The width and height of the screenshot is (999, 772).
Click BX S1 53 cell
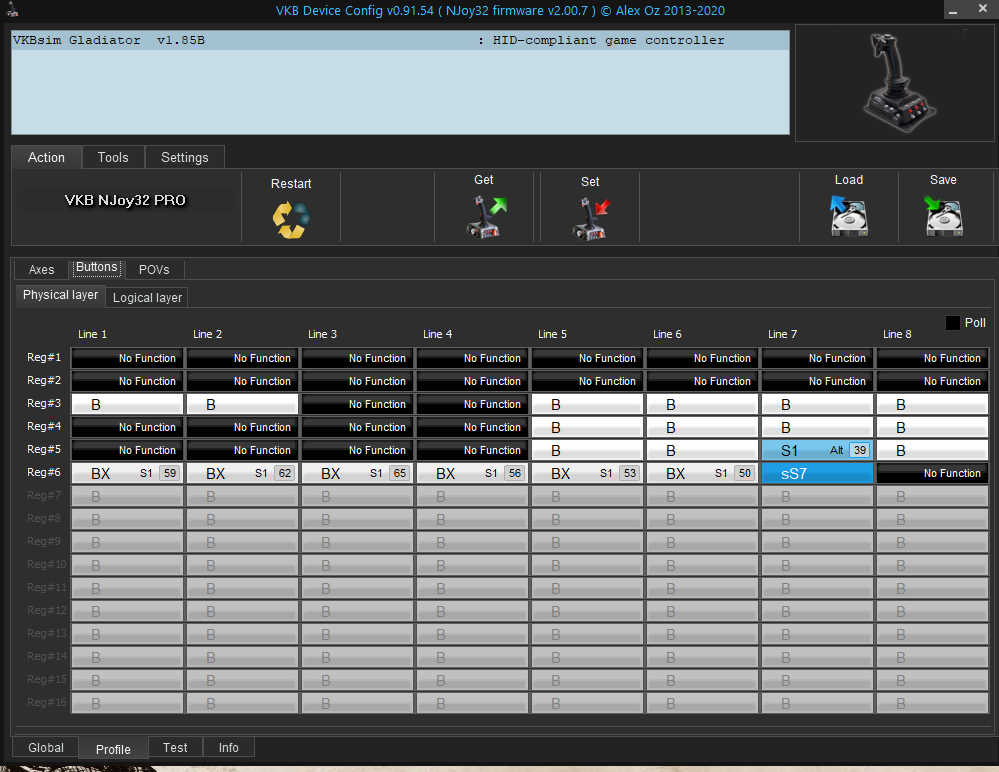click(587, 473)
